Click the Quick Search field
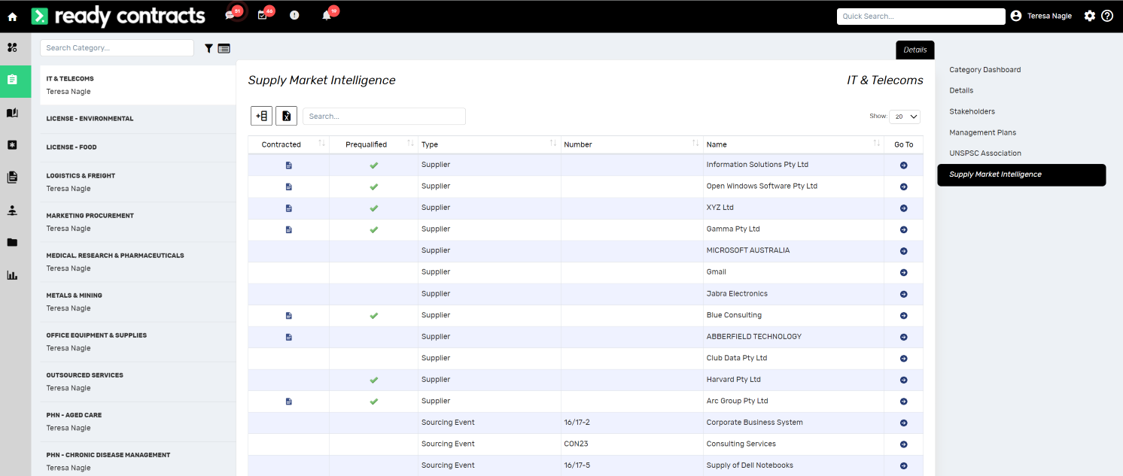The width and height of the screenshot is (1123, 476). 921,16
